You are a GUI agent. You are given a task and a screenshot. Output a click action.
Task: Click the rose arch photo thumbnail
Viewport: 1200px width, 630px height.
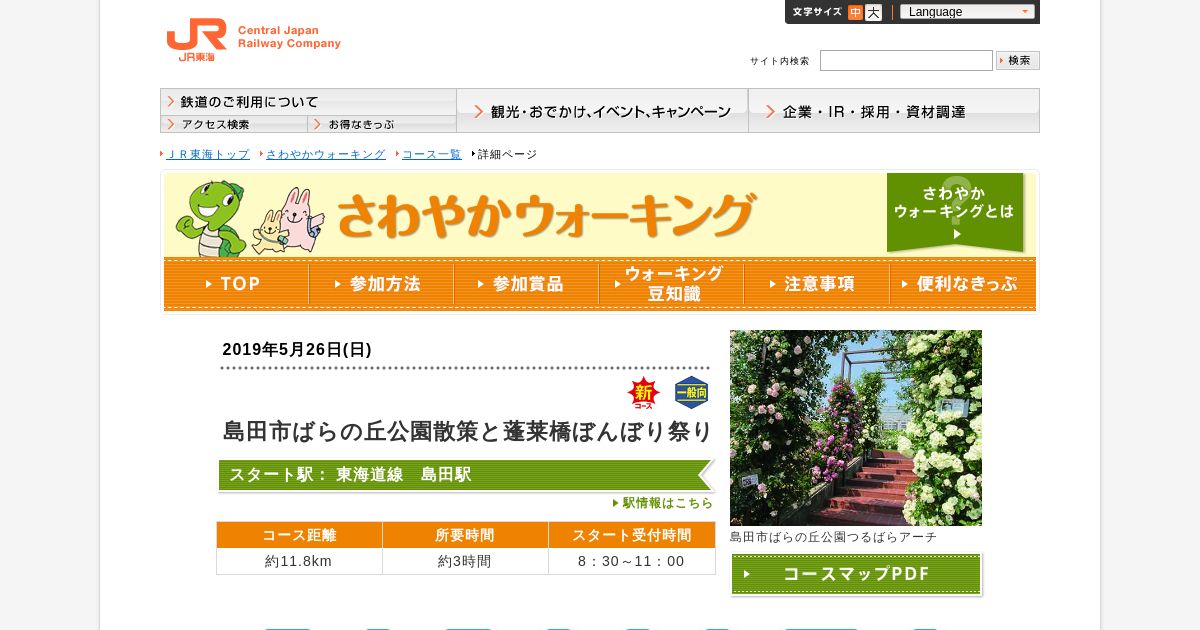coord(856,428)
